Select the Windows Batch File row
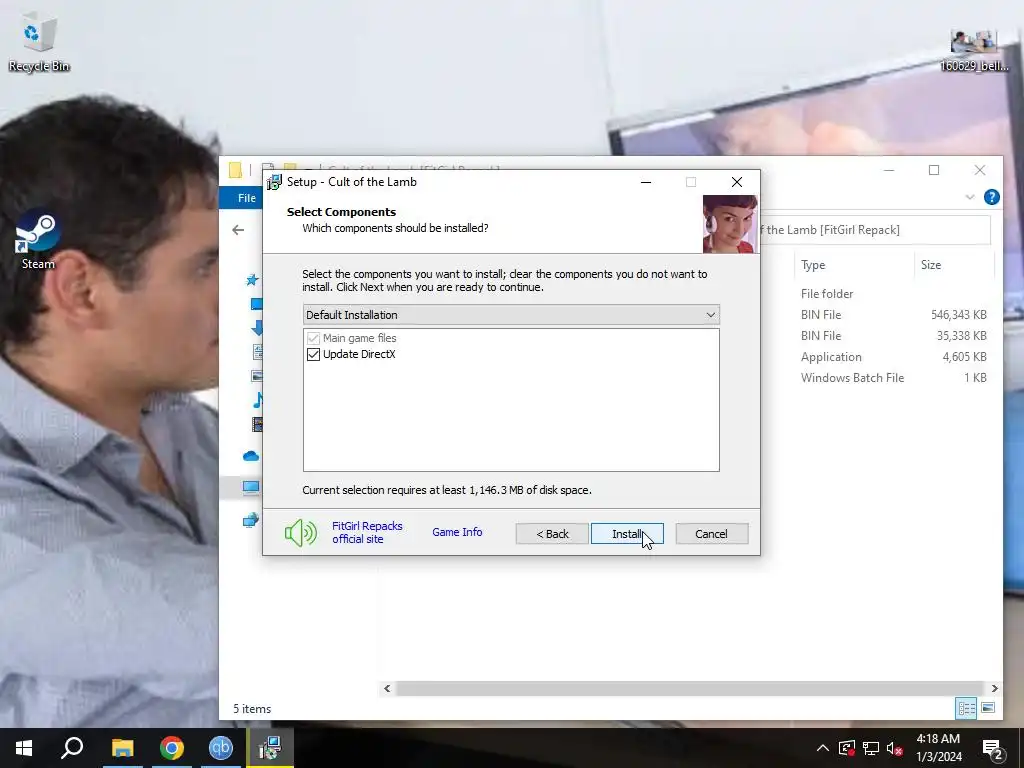Viewport: 1024px width, 768px height. coord(893,377)
